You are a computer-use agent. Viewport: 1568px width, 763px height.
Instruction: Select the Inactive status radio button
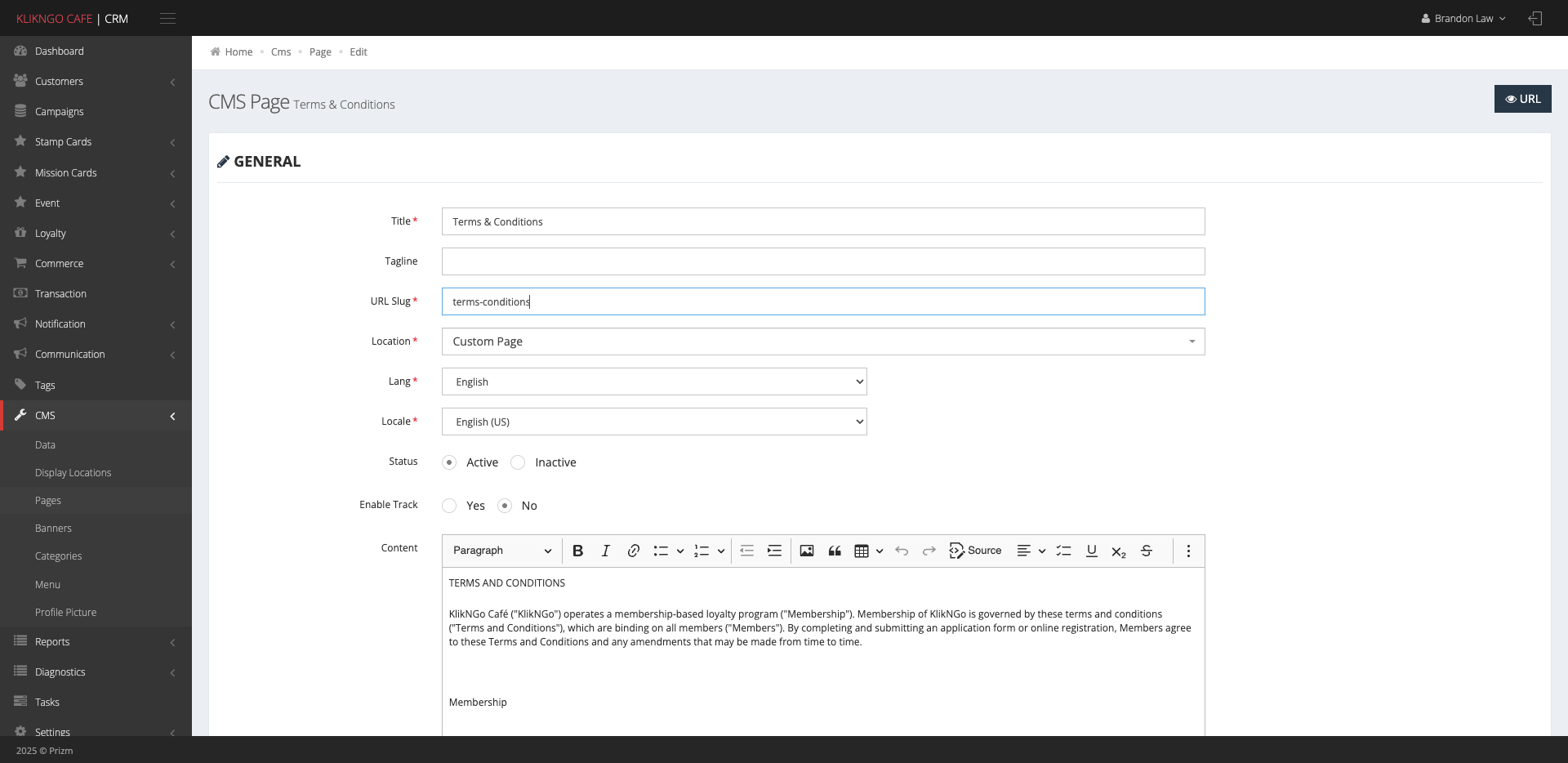click(x=518, y=462)
